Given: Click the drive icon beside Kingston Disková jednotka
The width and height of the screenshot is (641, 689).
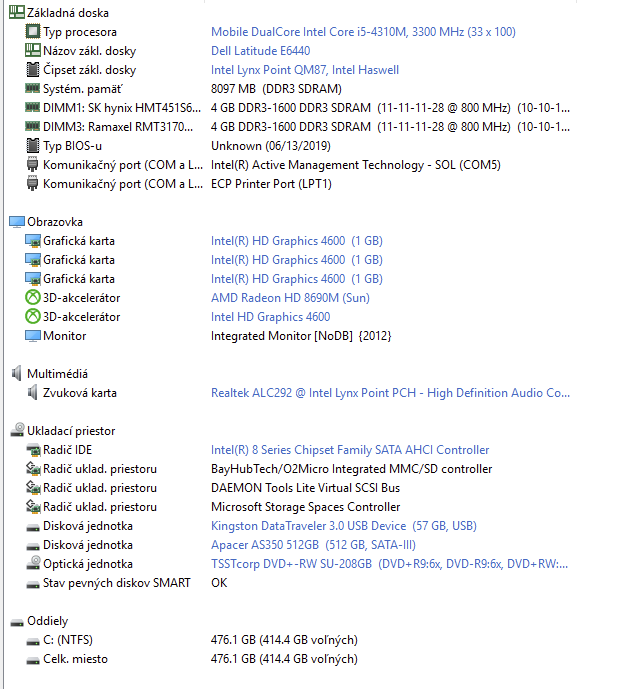Looking at the screenshot, I should click(x=33, y=528).
